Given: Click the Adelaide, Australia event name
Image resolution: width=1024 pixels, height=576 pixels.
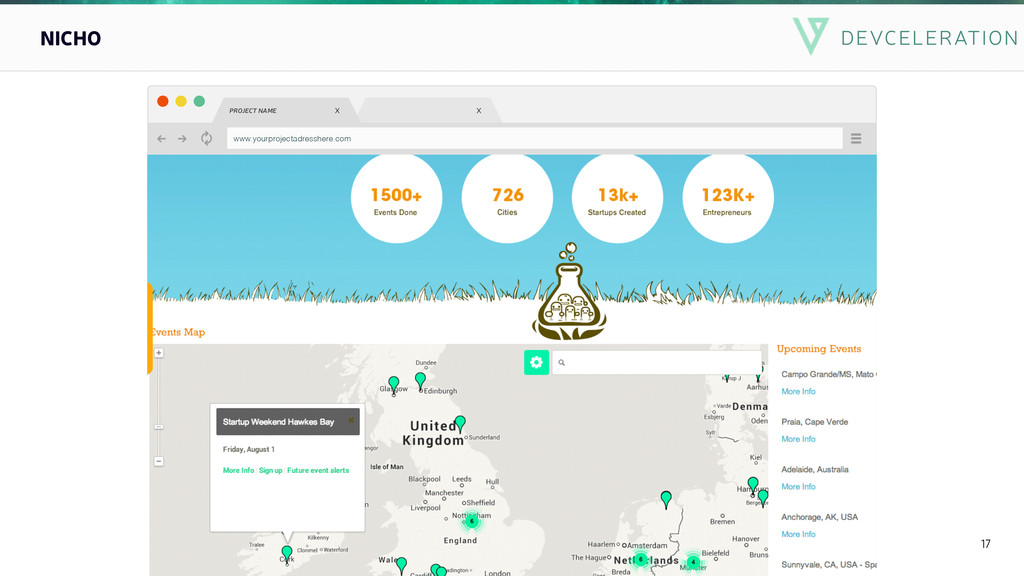Looking at the screenshot, I should tap(815, 470).
